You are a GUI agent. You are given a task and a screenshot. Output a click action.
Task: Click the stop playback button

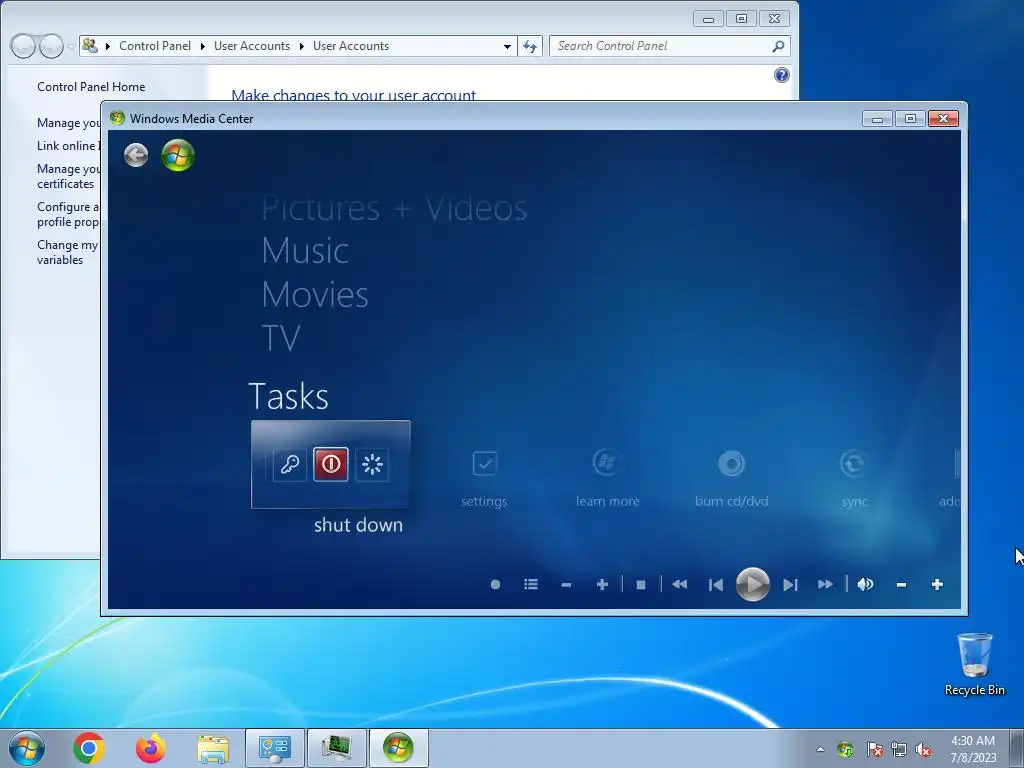pyautogui.click(x=641, y=584)
